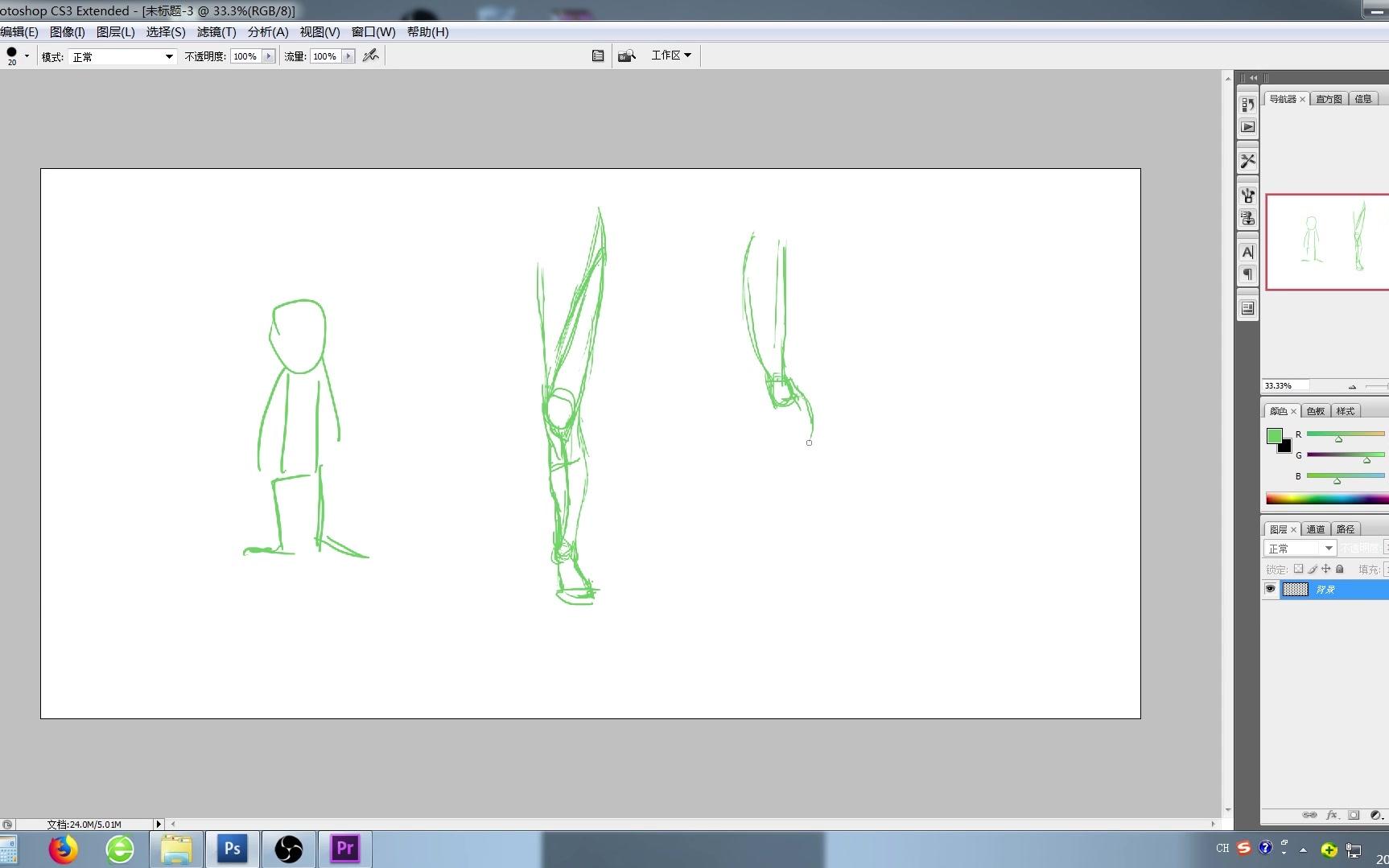Viewport: 1389px width, 868px height.
Task: Toggle lock image pixels brush icon
Action: pos(1313,569)
